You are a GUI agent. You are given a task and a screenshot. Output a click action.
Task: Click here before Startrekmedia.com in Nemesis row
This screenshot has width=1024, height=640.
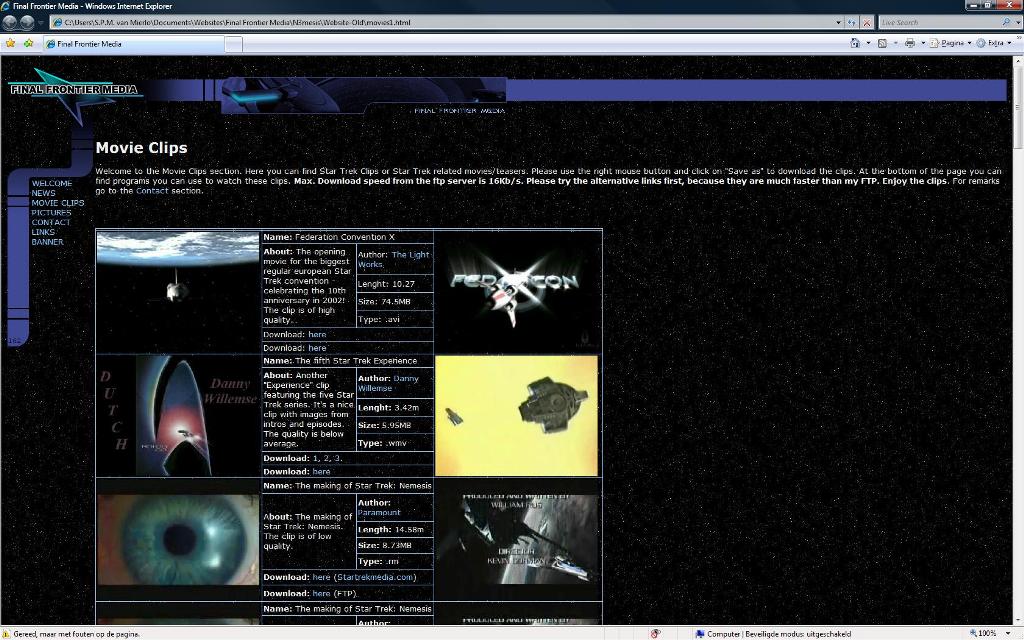(x=321, y=577)
